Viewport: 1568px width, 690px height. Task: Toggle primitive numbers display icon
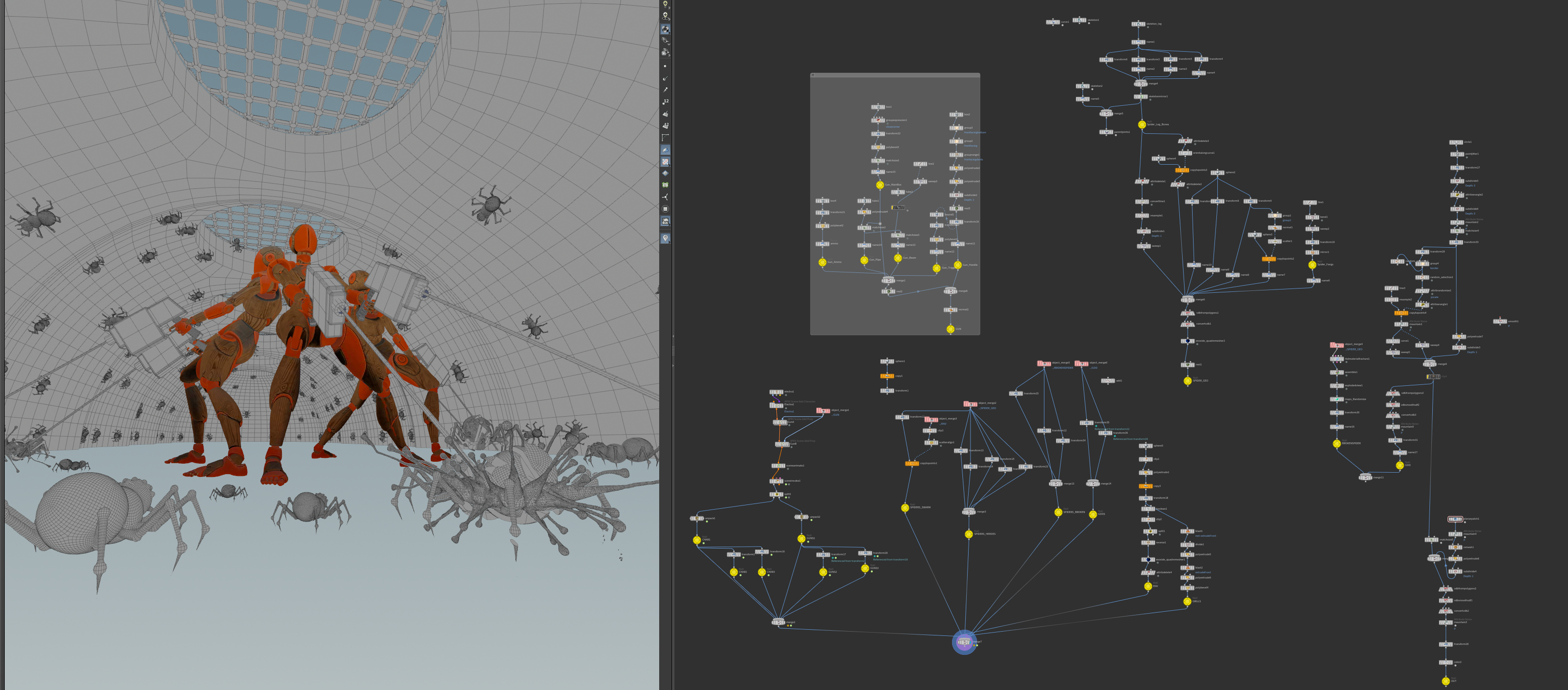coord(665,125)
